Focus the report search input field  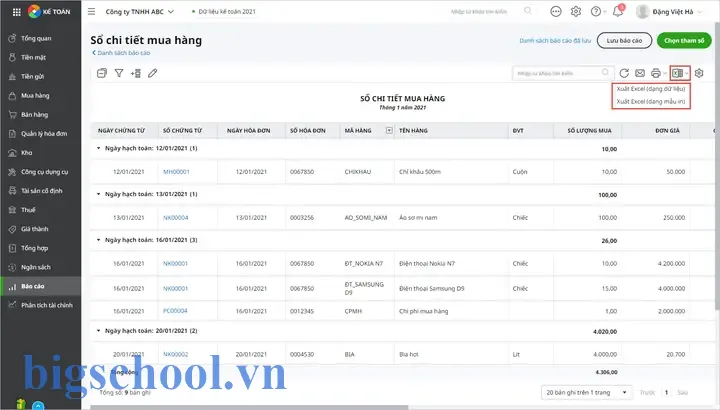pyautogui.click(x=563, y=73)
